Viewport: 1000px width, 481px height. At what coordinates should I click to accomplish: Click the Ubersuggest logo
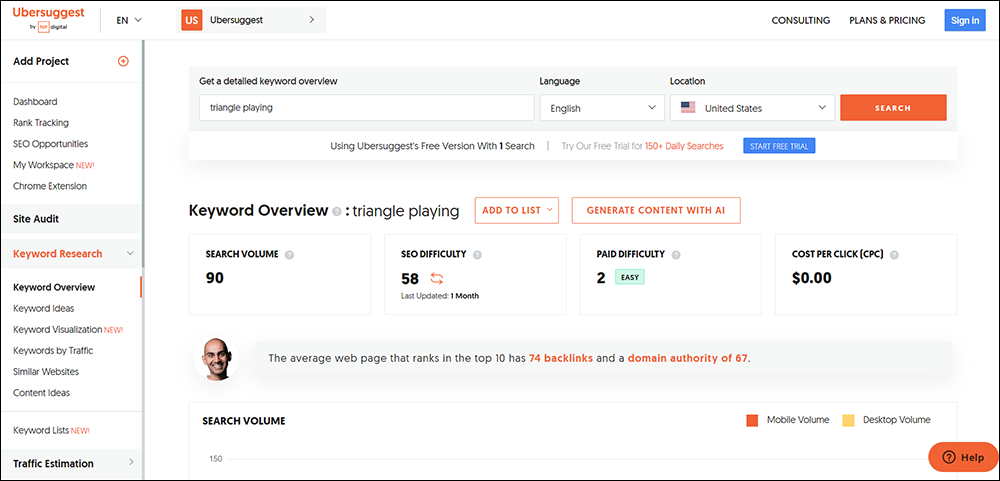pyautogui.click(x=48, y=19)
